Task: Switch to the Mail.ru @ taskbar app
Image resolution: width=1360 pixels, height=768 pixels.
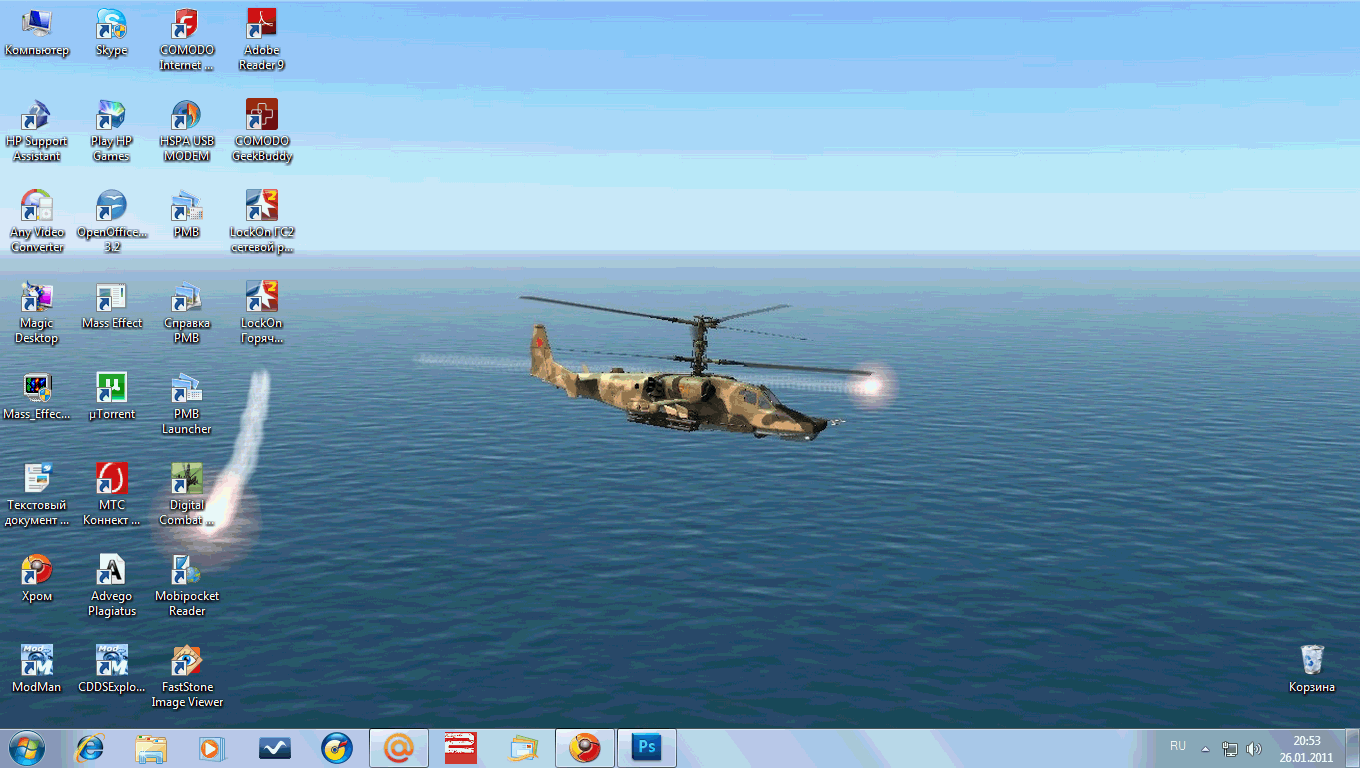Action: [x=399, y=748]
